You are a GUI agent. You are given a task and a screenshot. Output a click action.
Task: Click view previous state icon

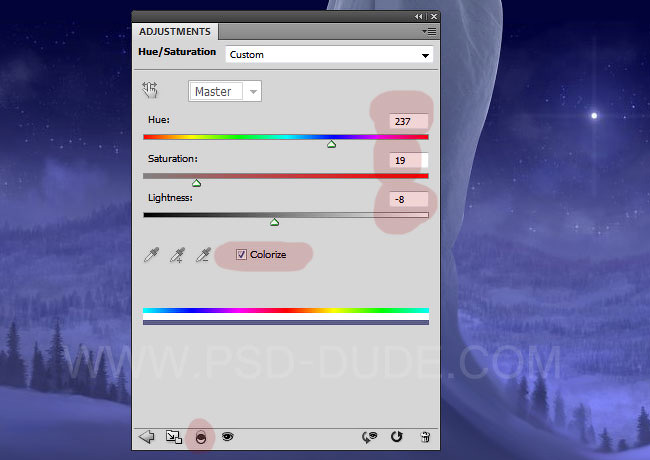pos(369,436)
